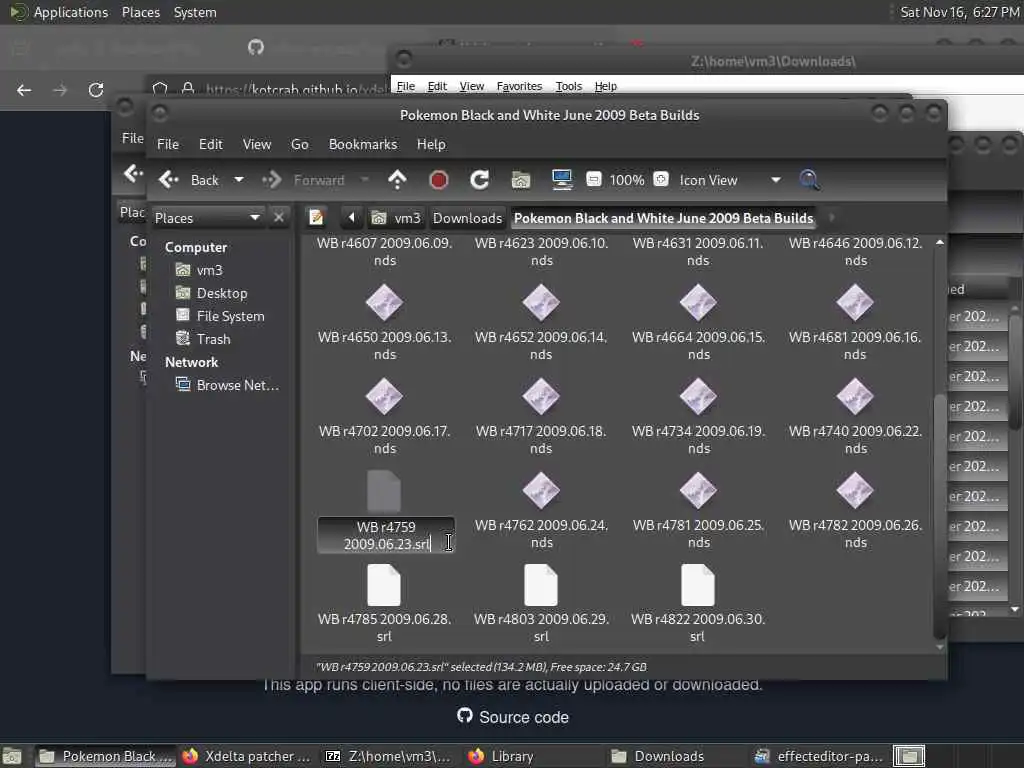Open the Back history dropdown arrow
1024x768 pixels.
pos(239,180)
